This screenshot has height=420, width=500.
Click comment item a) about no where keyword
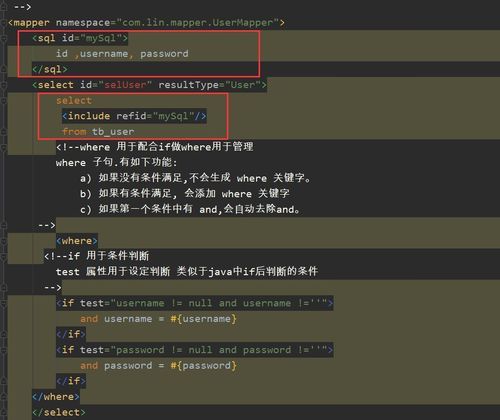point(196,178)
